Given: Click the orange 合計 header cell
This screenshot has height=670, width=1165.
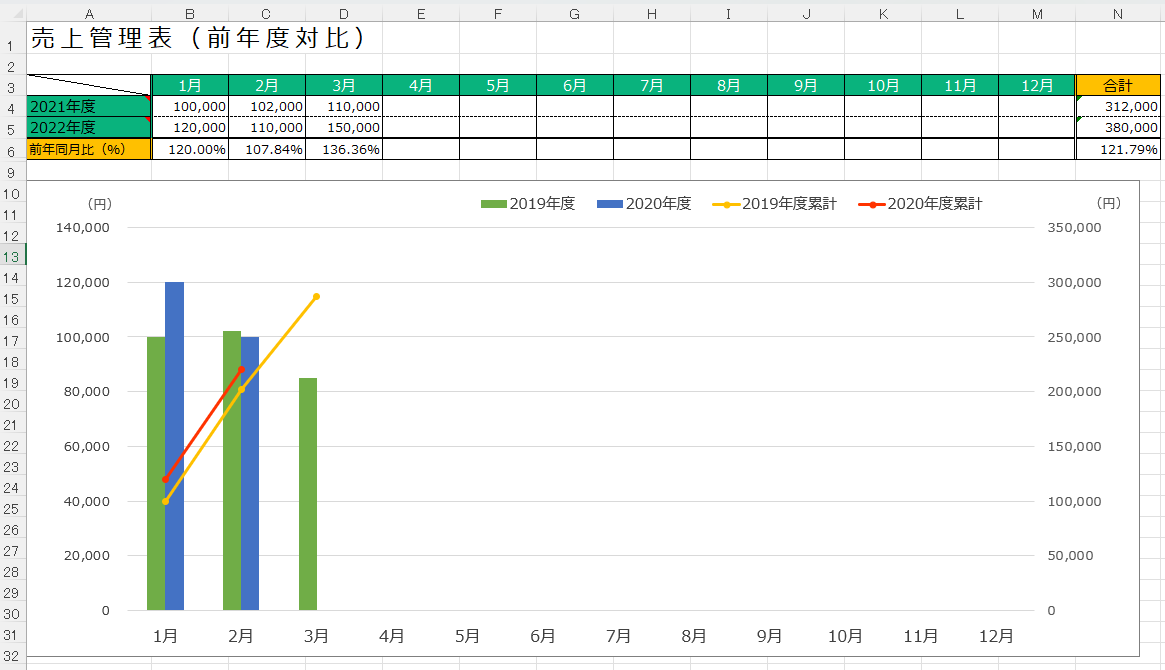Looking at the screenshot, I should pyautogui.click(x=1117, y=86).
